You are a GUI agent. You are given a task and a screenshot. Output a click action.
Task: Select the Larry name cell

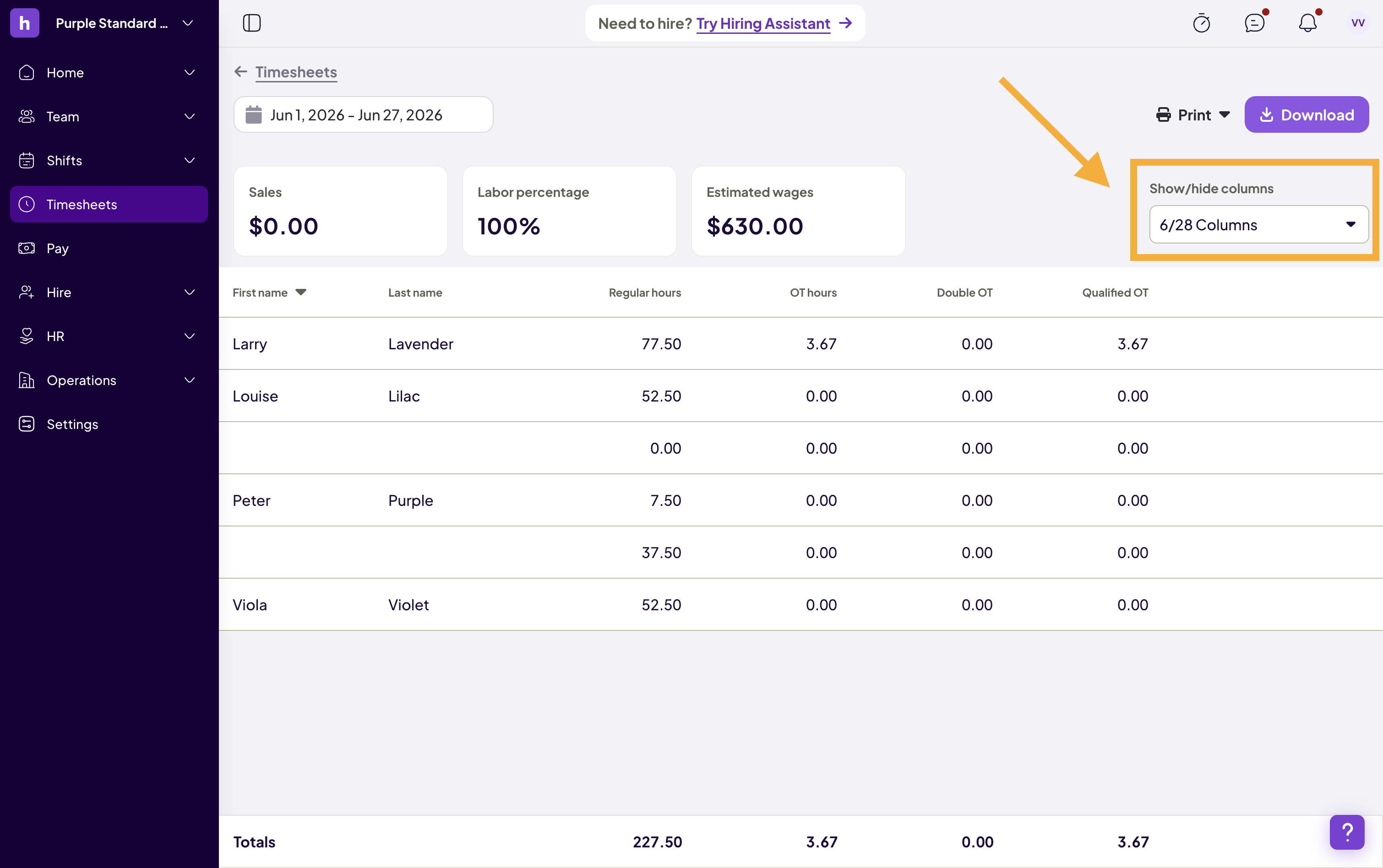pyautogui.click(x=250, y=344)
